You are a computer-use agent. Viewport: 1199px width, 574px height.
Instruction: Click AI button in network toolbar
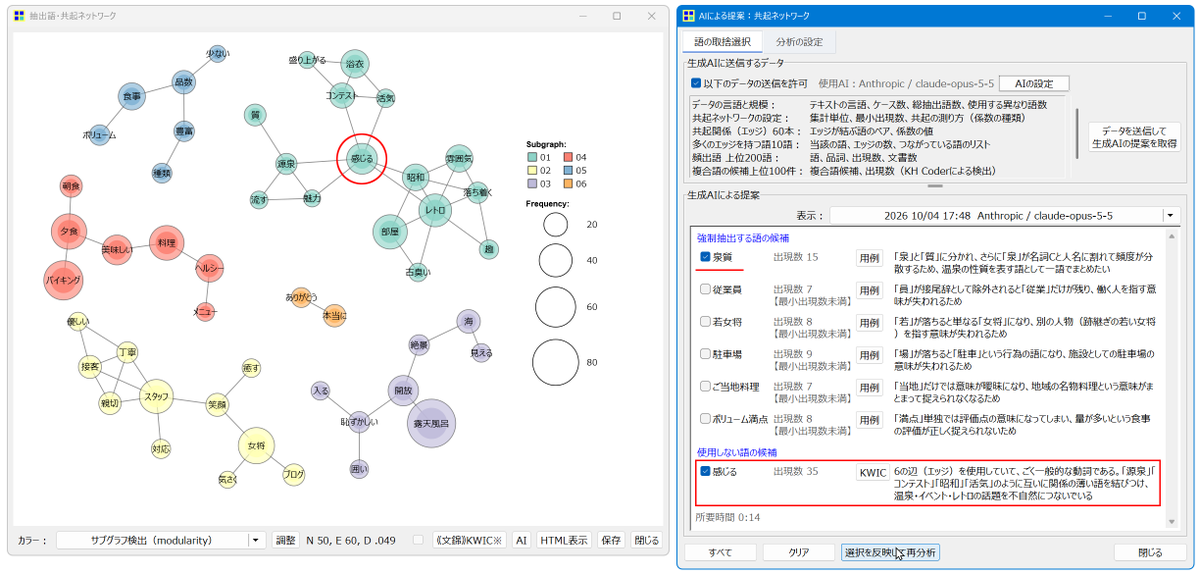point(521,540)
